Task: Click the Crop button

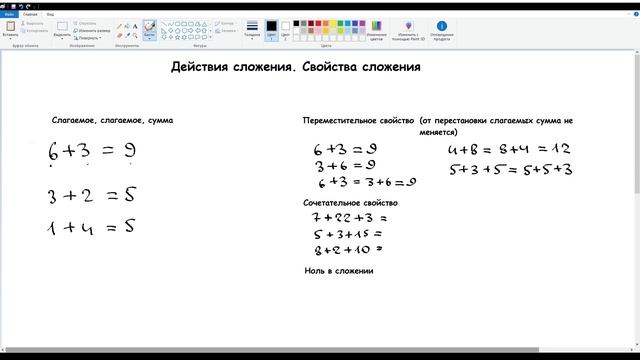Action: [85, 24]
